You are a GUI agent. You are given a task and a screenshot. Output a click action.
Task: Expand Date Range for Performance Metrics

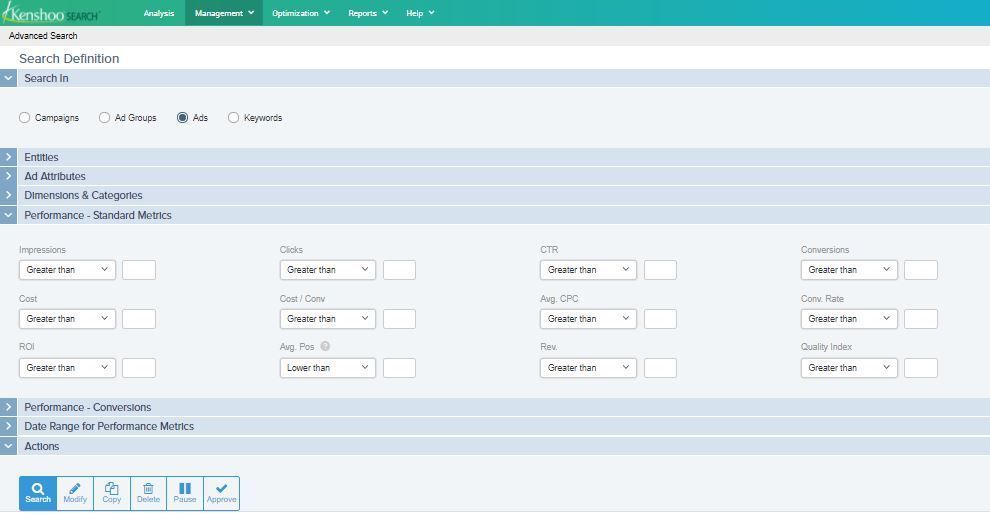click(x=8, y=426)
